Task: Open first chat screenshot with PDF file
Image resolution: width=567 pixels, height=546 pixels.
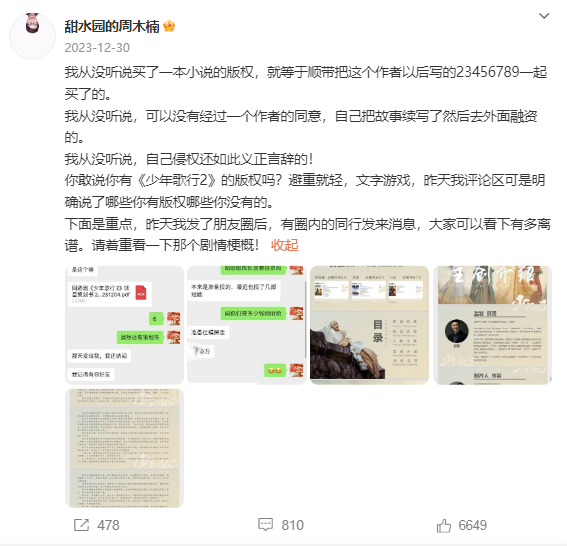Action: [x=124, y=325]
